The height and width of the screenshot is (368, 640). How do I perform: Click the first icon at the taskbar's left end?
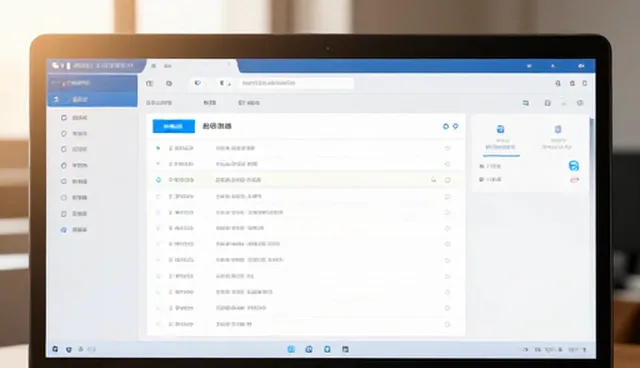[x=55, y=349]
